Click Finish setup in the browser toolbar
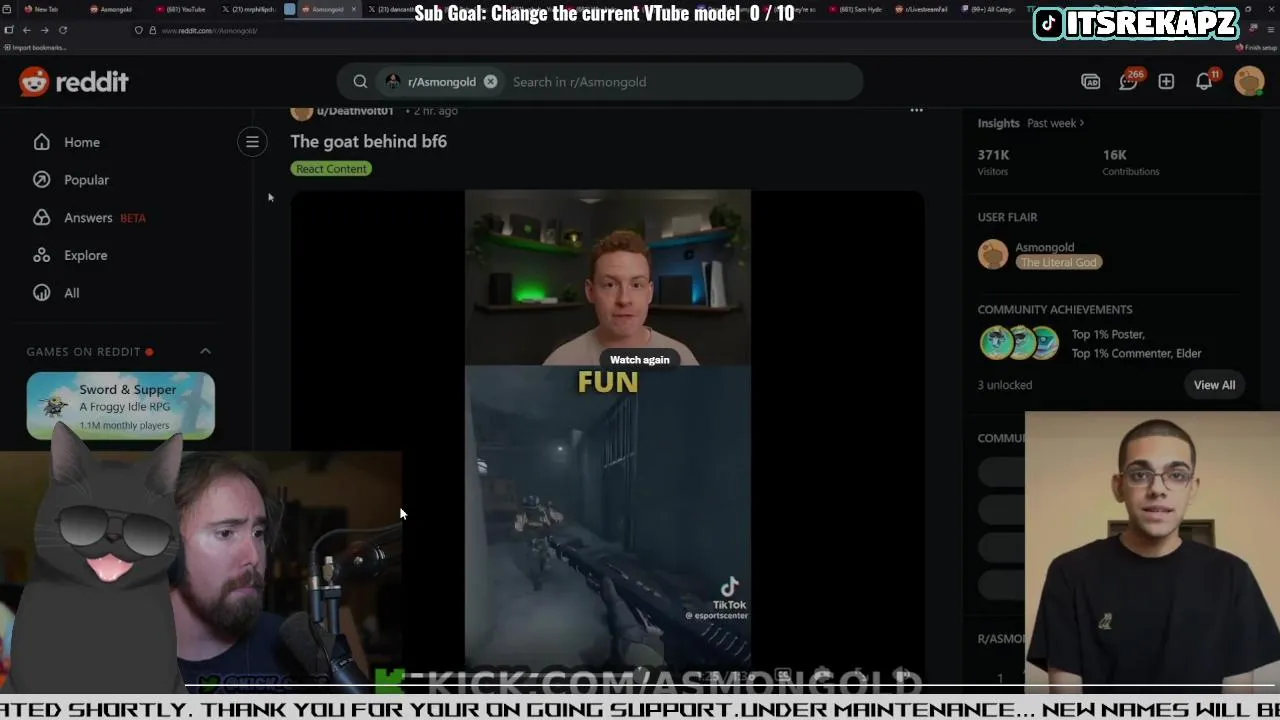Screen dimensions: 1280x720 (x=1258, y=47)
